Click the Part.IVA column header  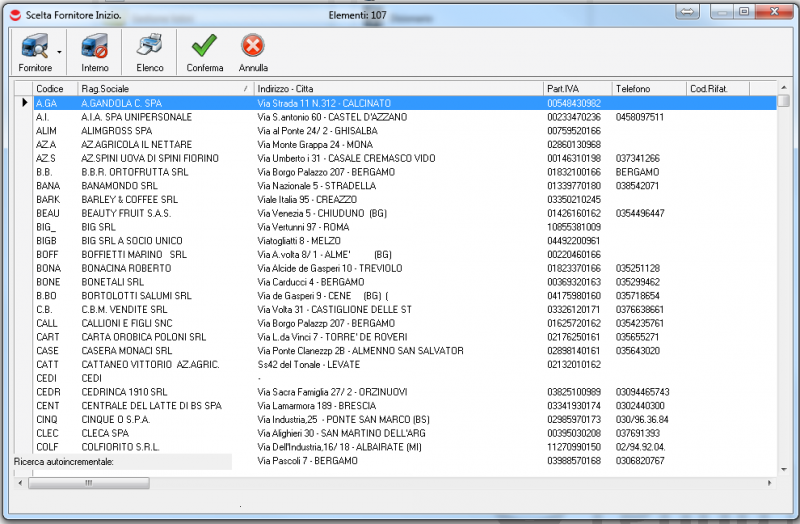click(576, 89)
